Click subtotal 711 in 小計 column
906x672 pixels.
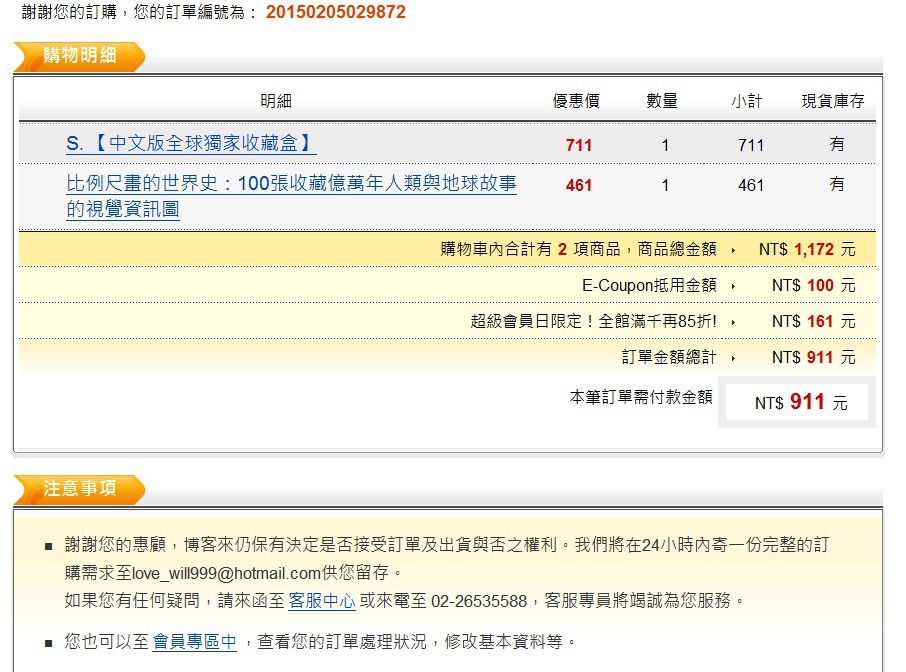pyautogui.click(x=751, y=145)
